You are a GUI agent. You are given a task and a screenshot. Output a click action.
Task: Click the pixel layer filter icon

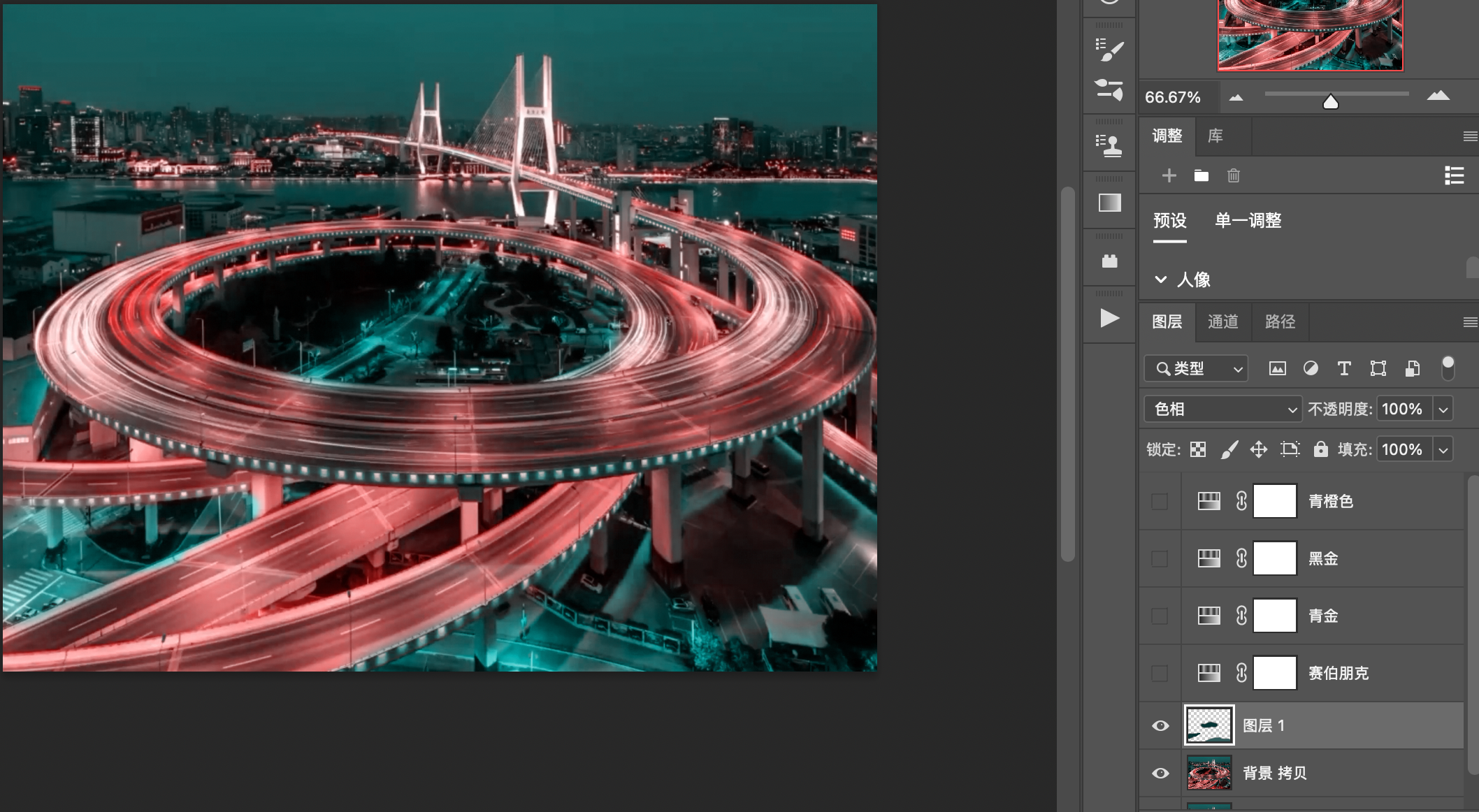point(1277,369)
